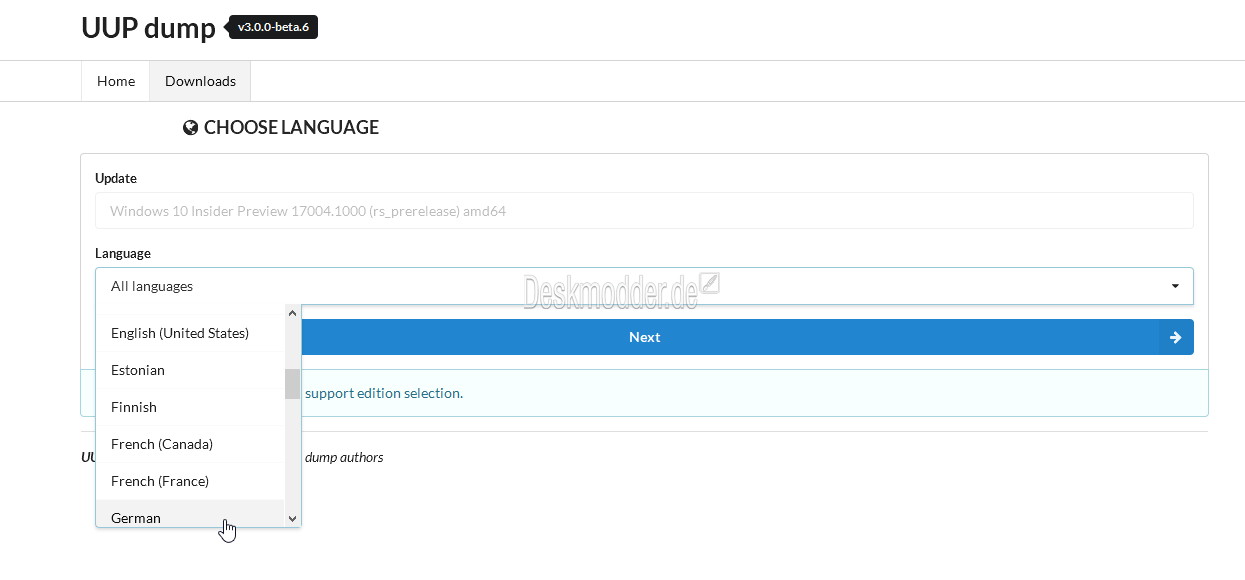1245x580 pixels.
Task: Select German from the dropdown list
Action: click(190, 514)
